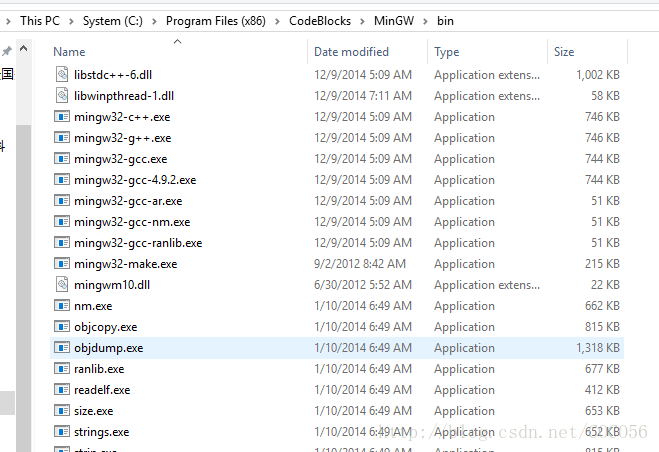Image resolution: width=659 pixels, height=452 pixels.
Task: Open breadcrumb dropdown after This PC
Action: point(71,21)
